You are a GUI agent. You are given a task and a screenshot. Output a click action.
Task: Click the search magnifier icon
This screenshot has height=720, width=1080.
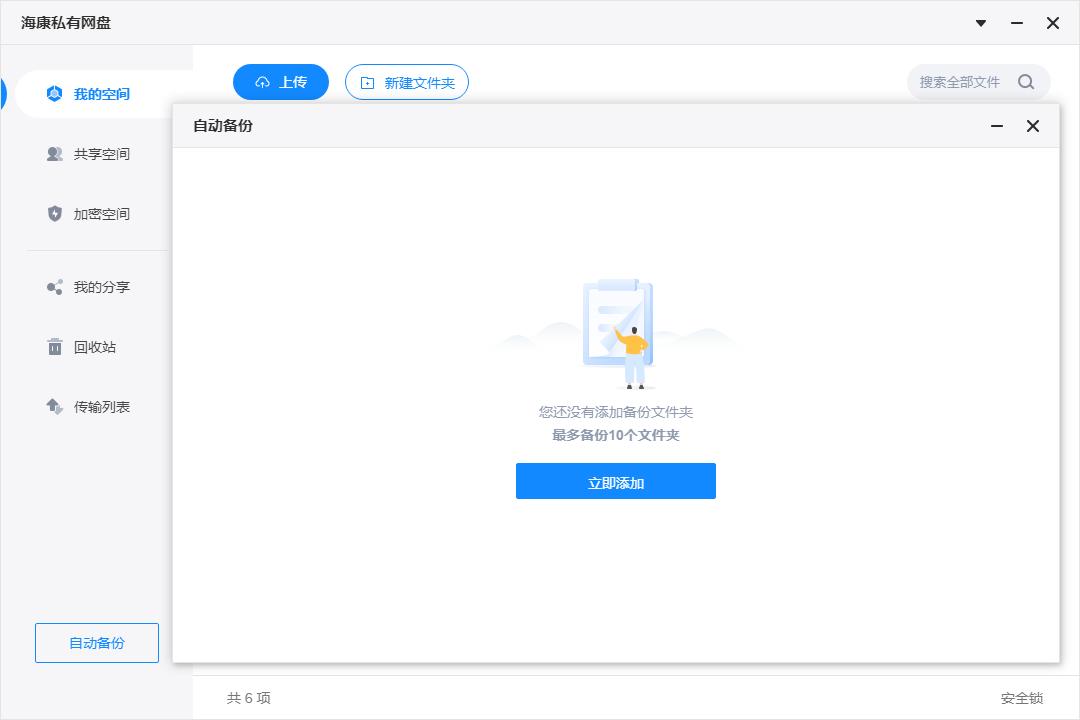pyautogui.click(x=1026, y=82)
